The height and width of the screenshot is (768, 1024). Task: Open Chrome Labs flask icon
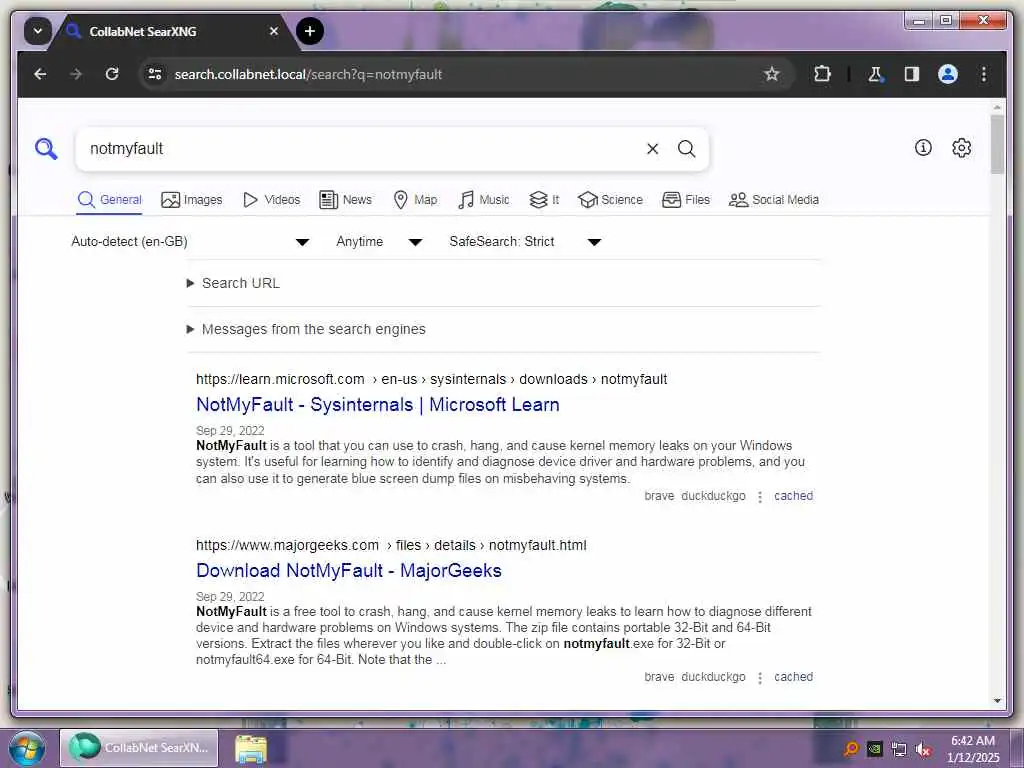pos(876,74)
